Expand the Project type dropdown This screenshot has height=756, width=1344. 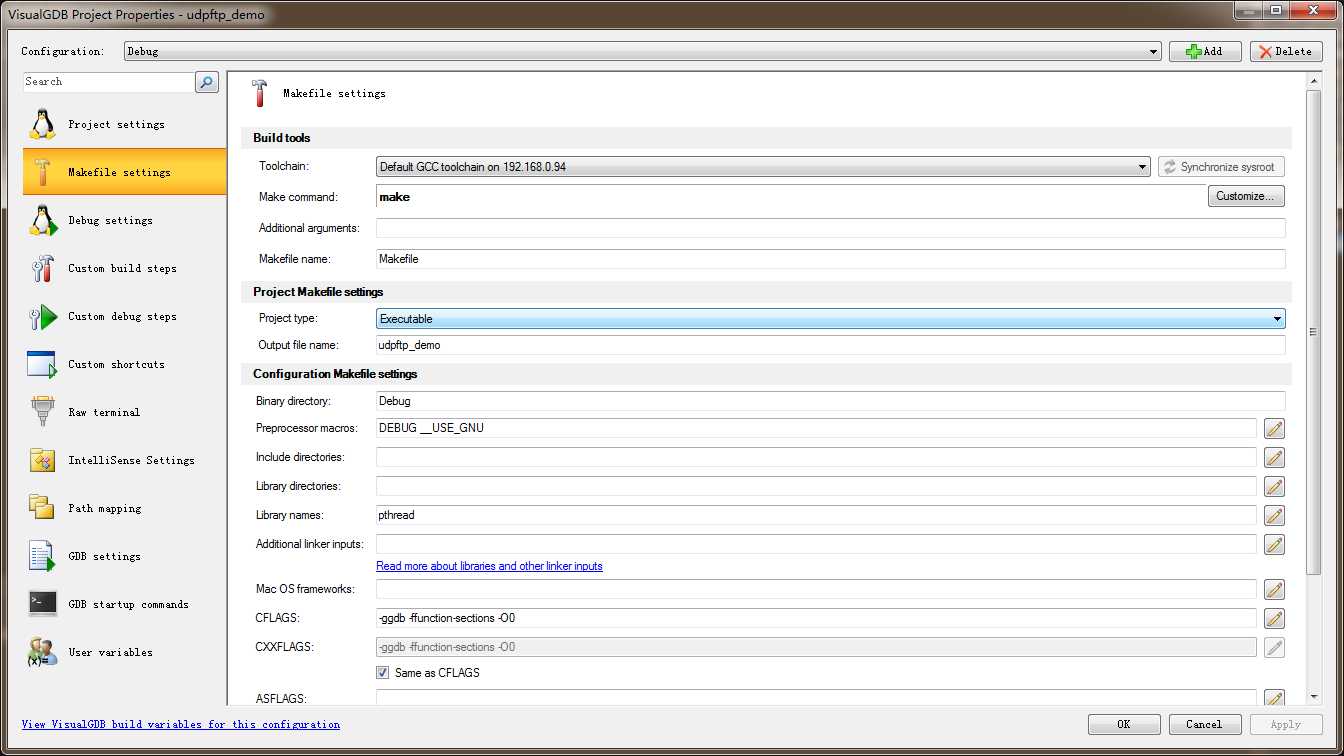[x=830, y=319]
